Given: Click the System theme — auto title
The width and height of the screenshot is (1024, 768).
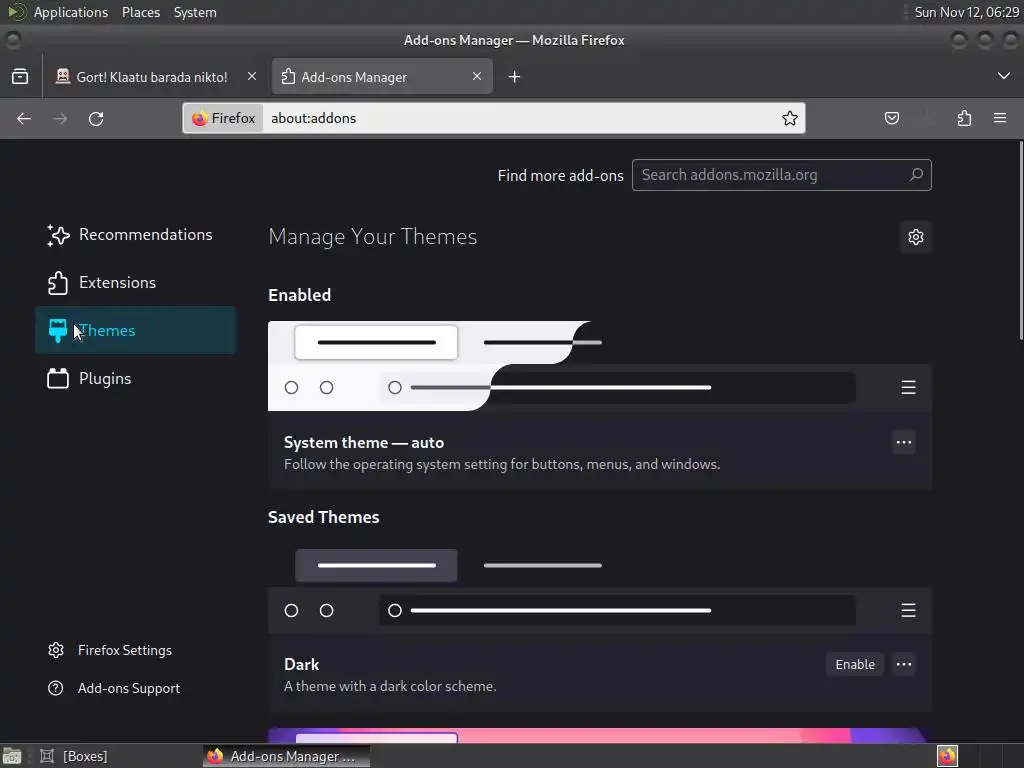Looking at the screenshot, I should [364, 442].
